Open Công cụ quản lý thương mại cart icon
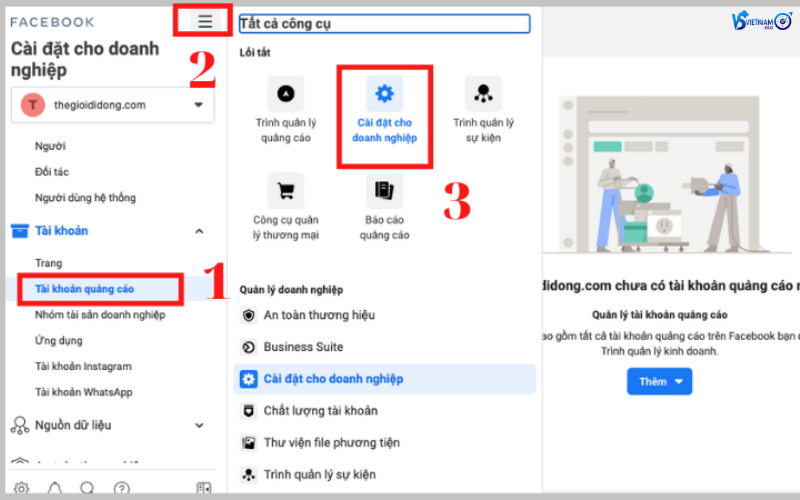Screen dimensions: 800x500 point(285,190)
